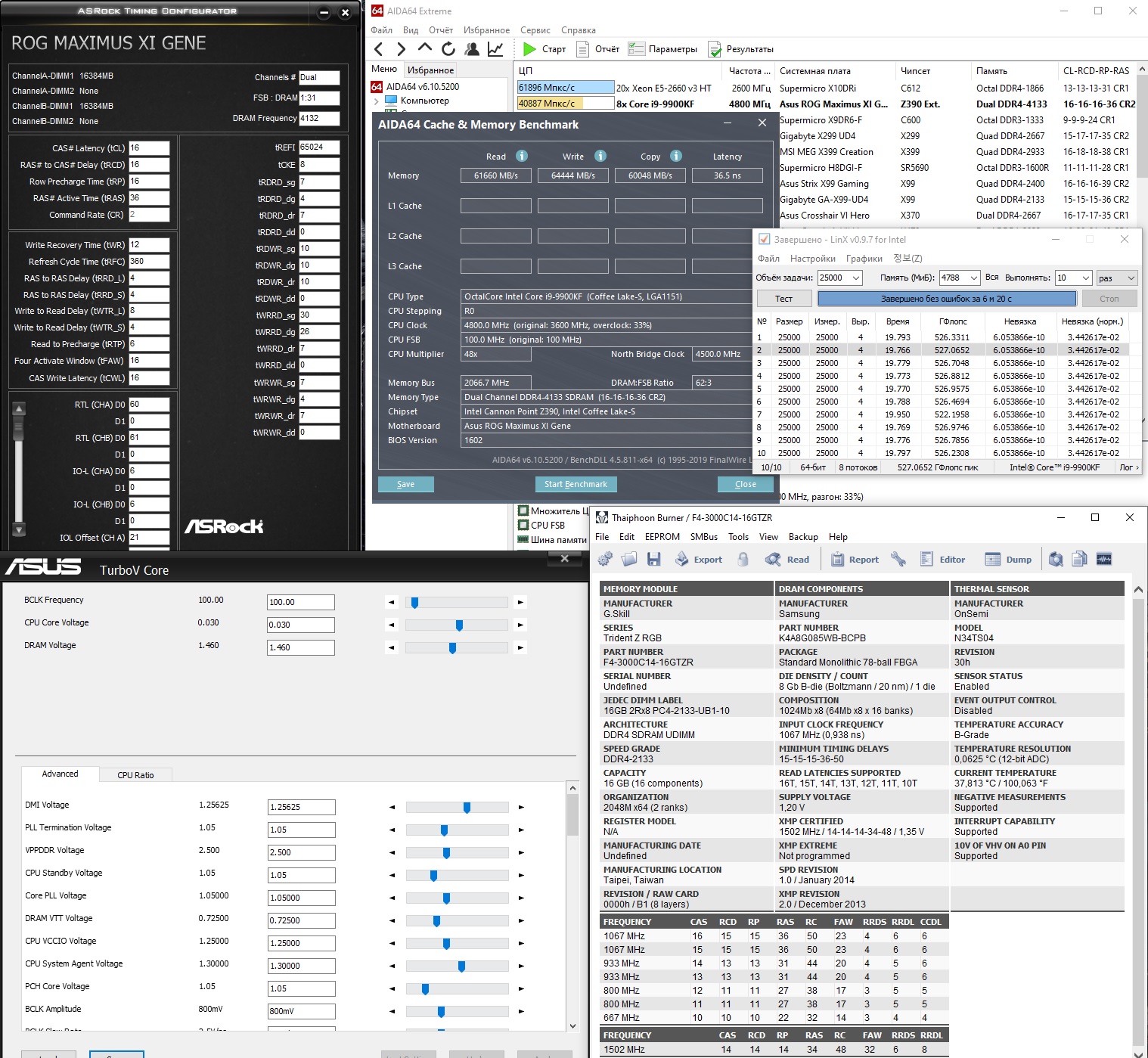
Task: Switch to the CPU Ratio tab in TurboV Core
Action: coord(135,775)
